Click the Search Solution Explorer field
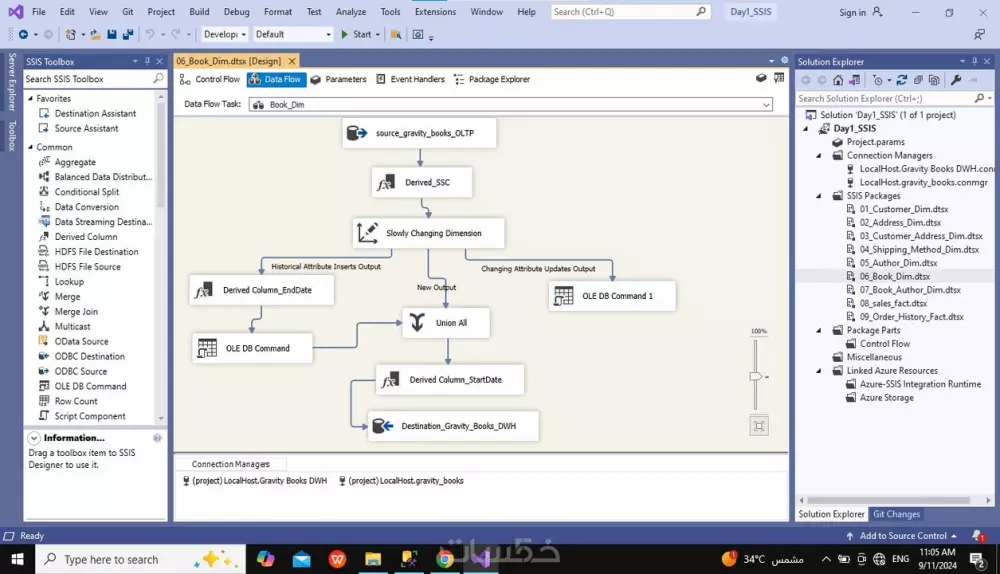Screen dimensions: 1000x574 click(x=885, y=98)
